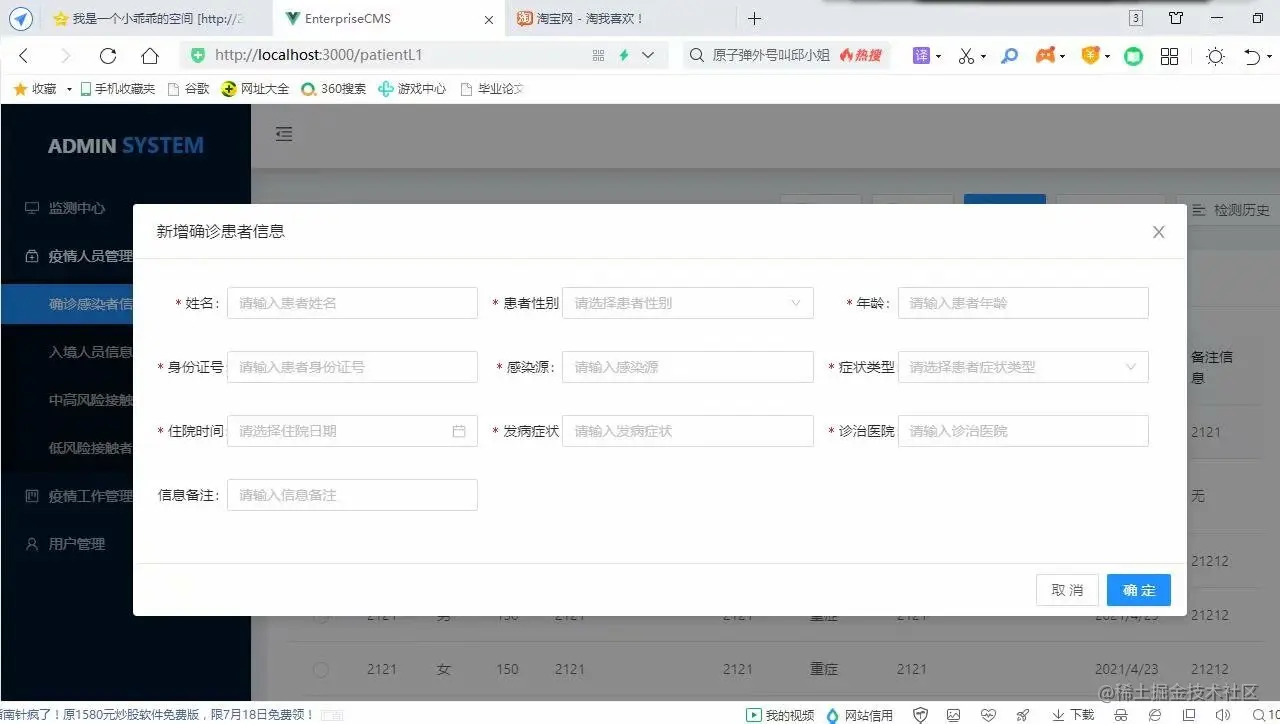Viewport: 1280px width, 724px height.
Task: Click the QR code icon in address bar
Action: [599, 56]
